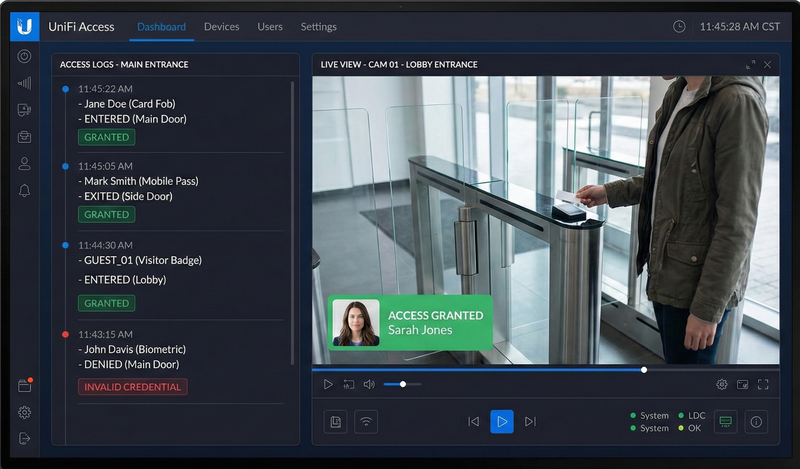Viewport: 800px width, 469px height.
Task: Click the Access Logs Main Entrance header
Action: pos(124,65)
